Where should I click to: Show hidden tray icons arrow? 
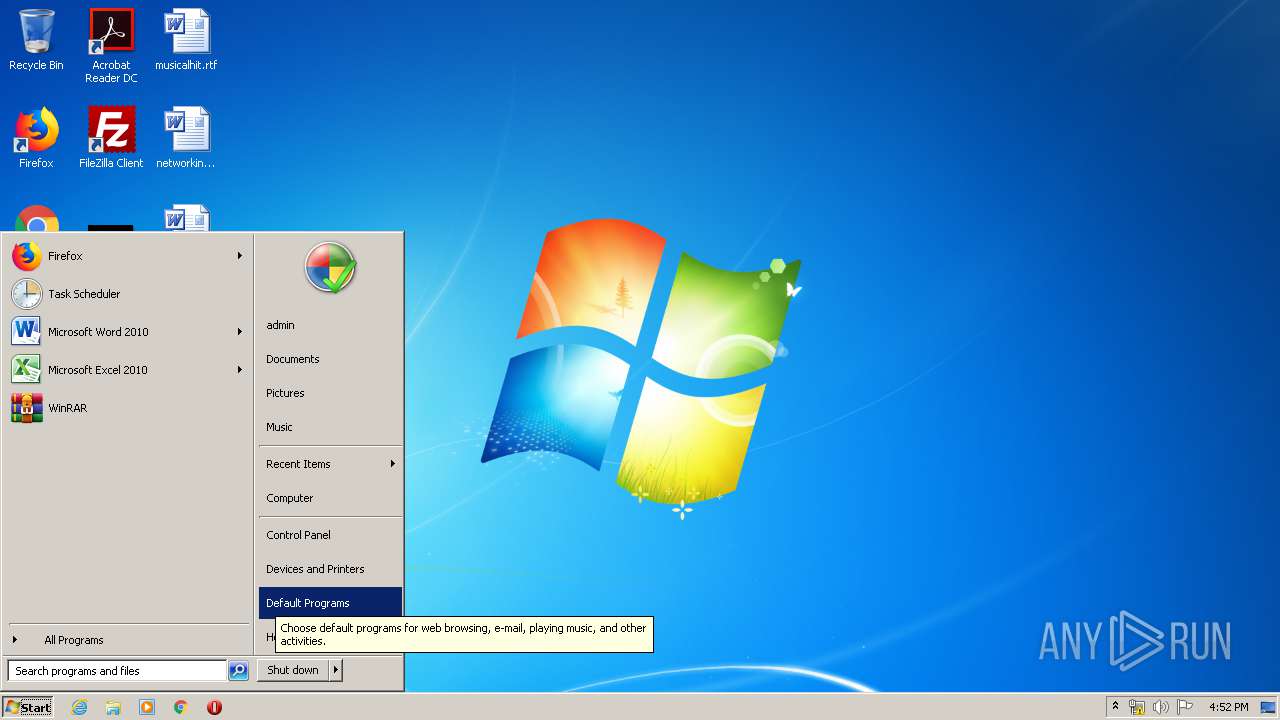[1116, 706]
